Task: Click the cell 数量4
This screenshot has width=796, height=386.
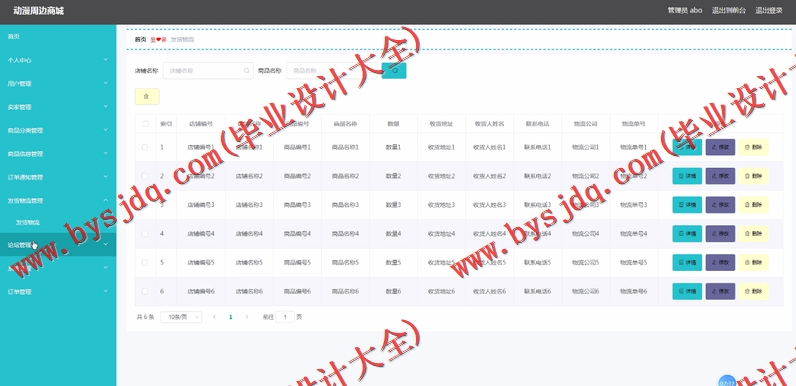Action: tap(393, 234)
